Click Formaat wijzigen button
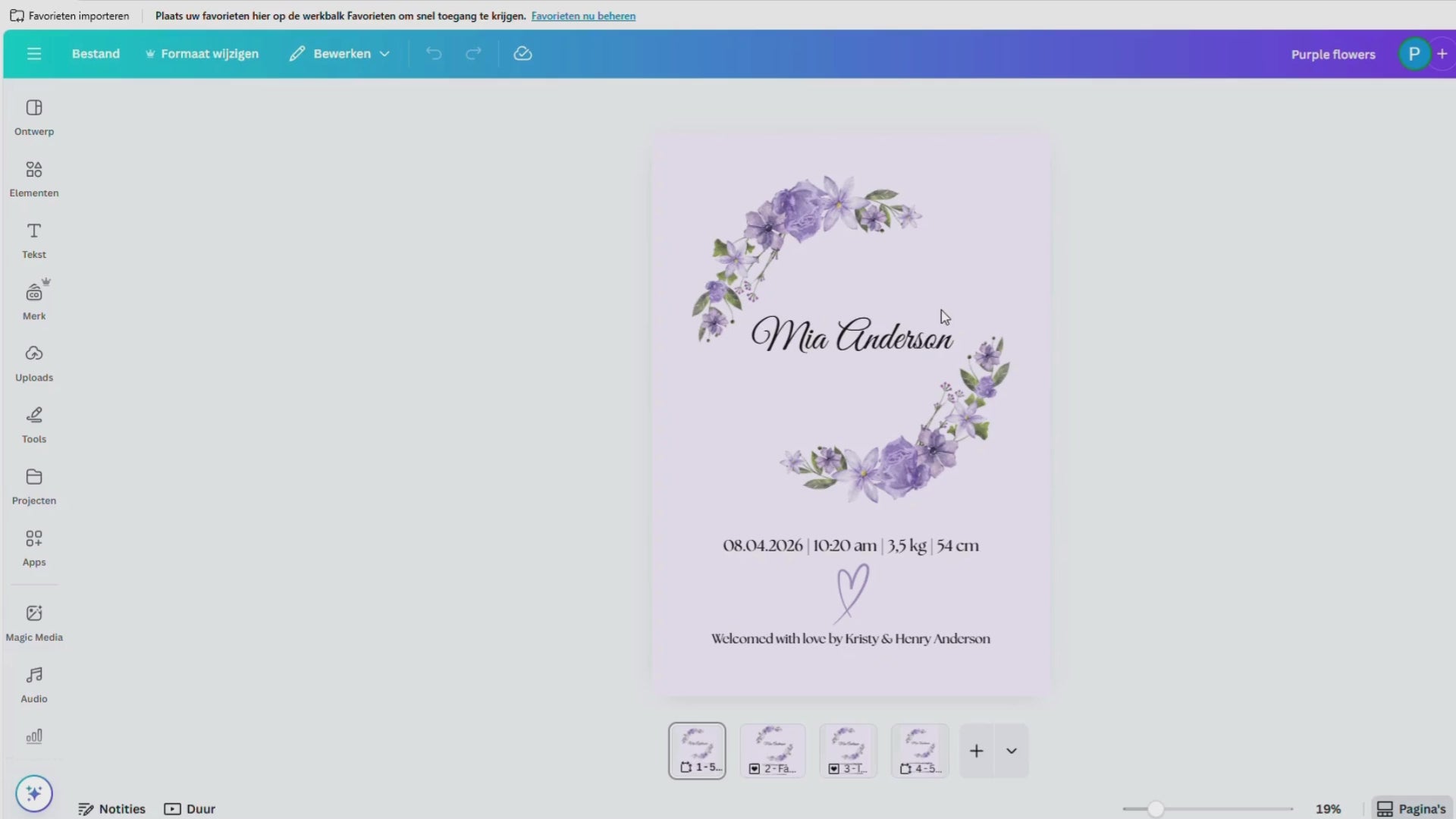The height and width of the screenshot is (819, 1456). [202, 54]
